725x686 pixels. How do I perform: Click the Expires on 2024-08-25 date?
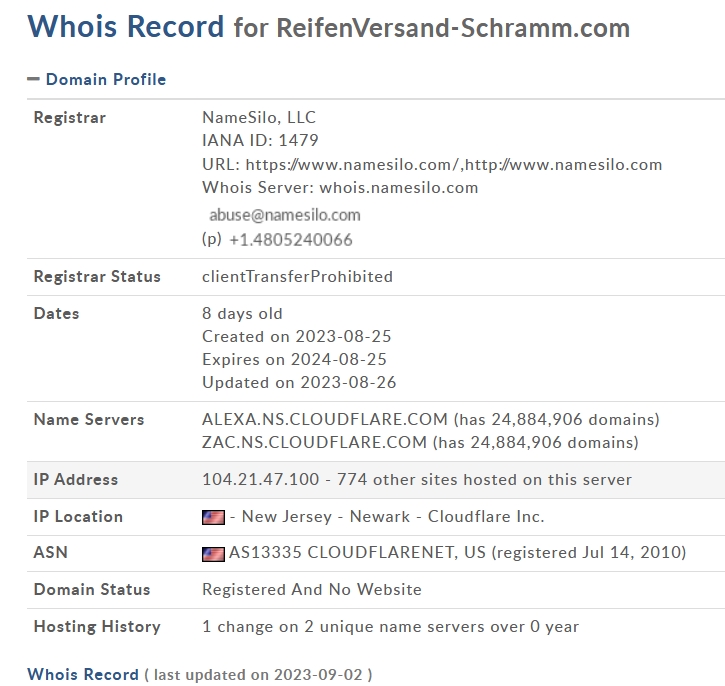[294, 360]
